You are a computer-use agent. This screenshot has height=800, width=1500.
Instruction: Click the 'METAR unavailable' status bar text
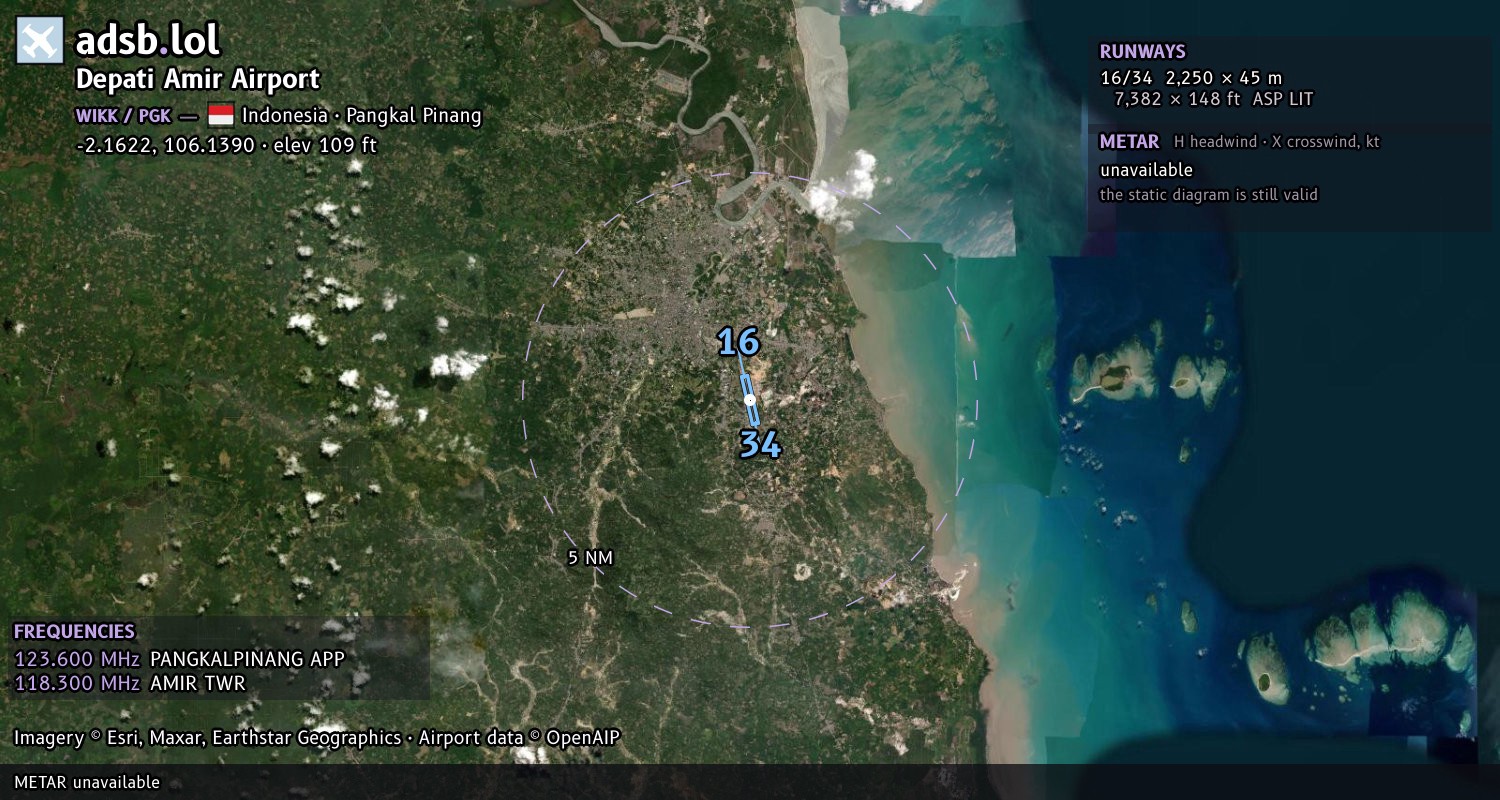87,782
